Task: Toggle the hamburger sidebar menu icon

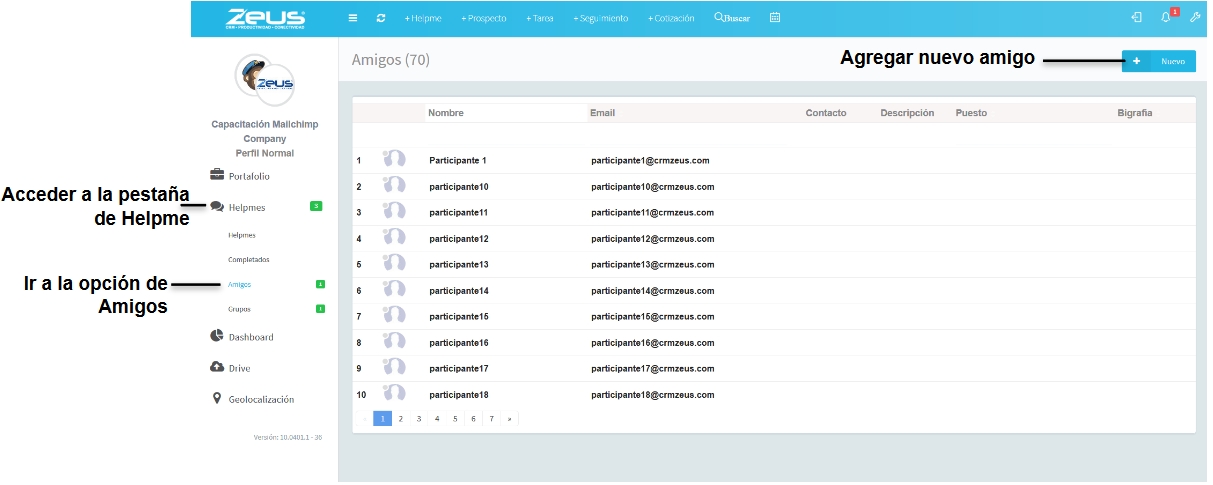Action: (x=352, y=18)
